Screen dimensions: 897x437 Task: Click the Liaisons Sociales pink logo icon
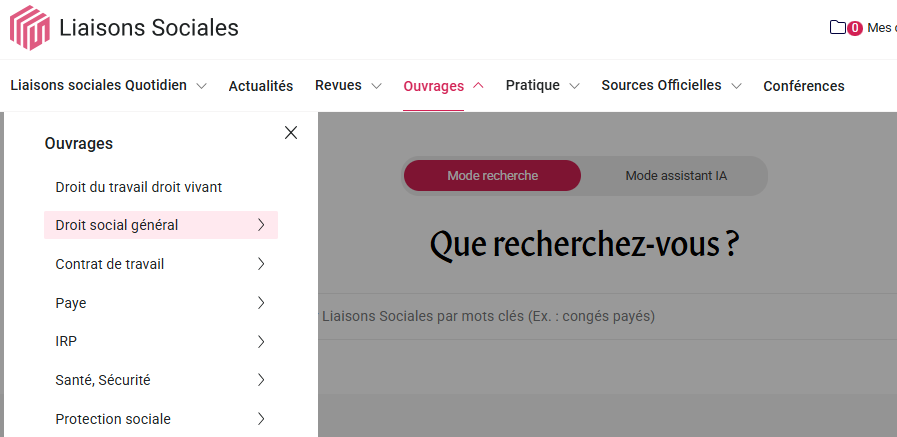(x=30, y=27)
